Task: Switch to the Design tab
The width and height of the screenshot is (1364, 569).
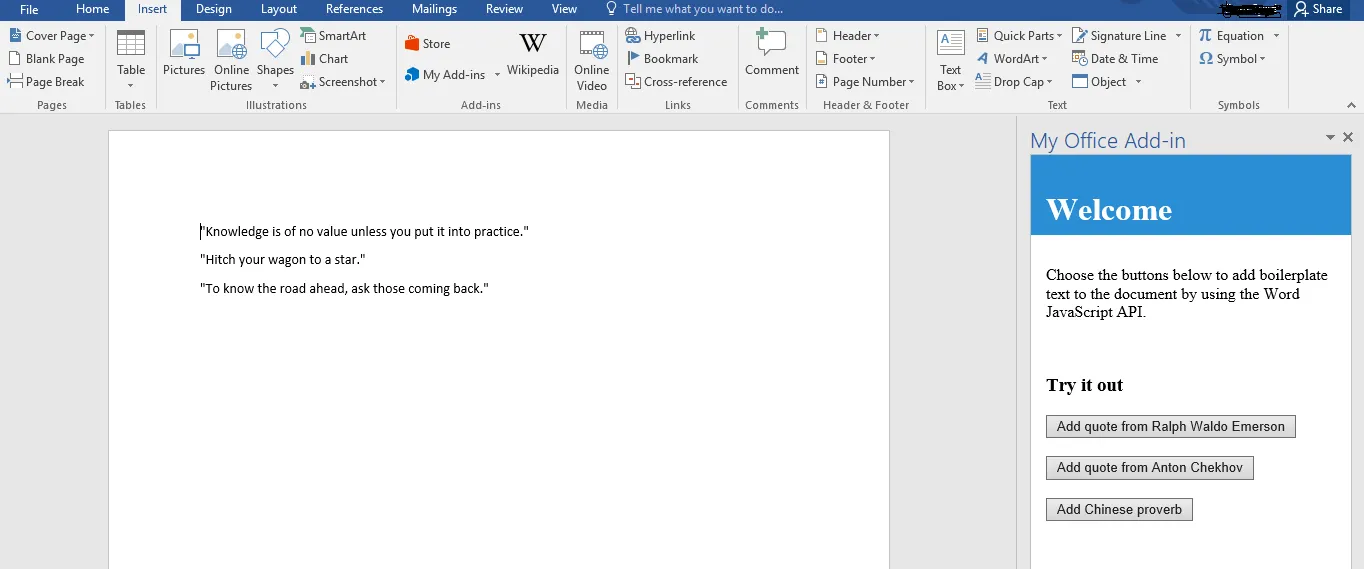Action: coord(214,9)
